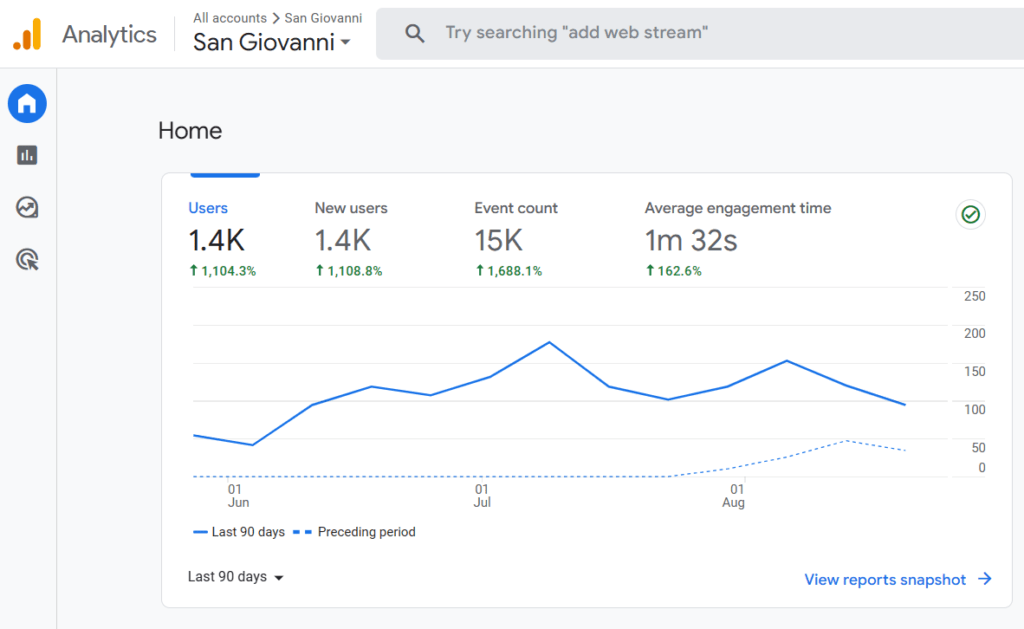Open the San Giovanni property selector
This screenshot has width=1024, height=629.
tap(271, 44)
